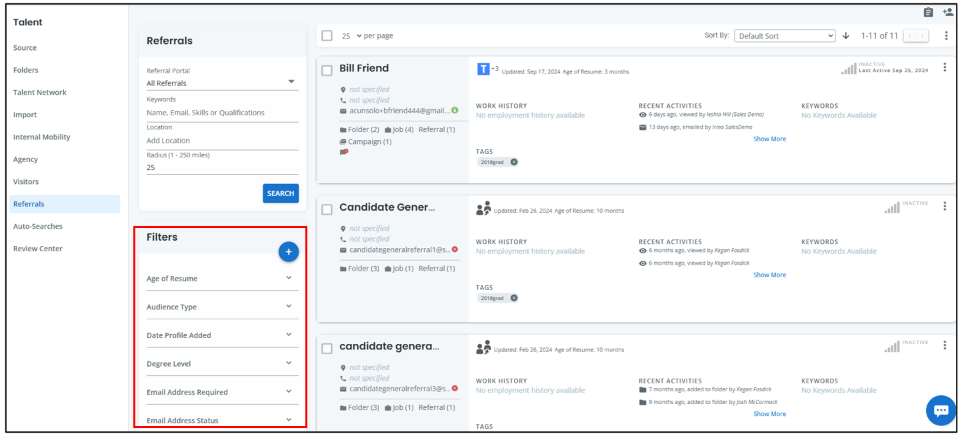Viewport: 959px width, 438px height.
Task: Expand Audience Type filter
Action: 223,306
